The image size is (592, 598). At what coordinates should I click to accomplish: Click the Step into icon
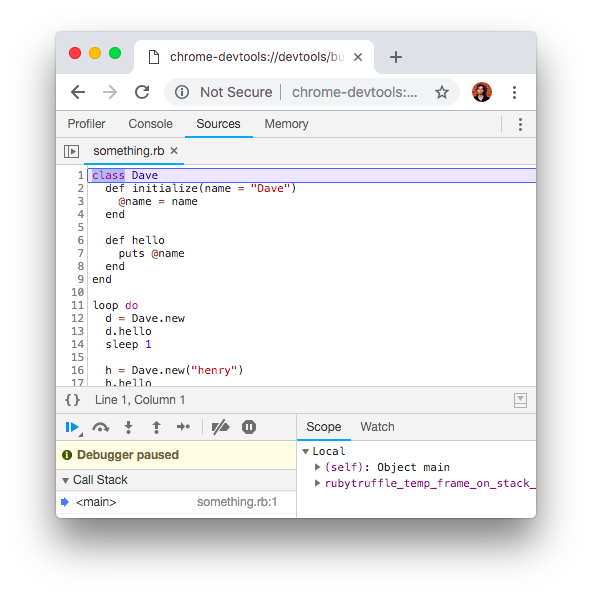coord(129,427)
